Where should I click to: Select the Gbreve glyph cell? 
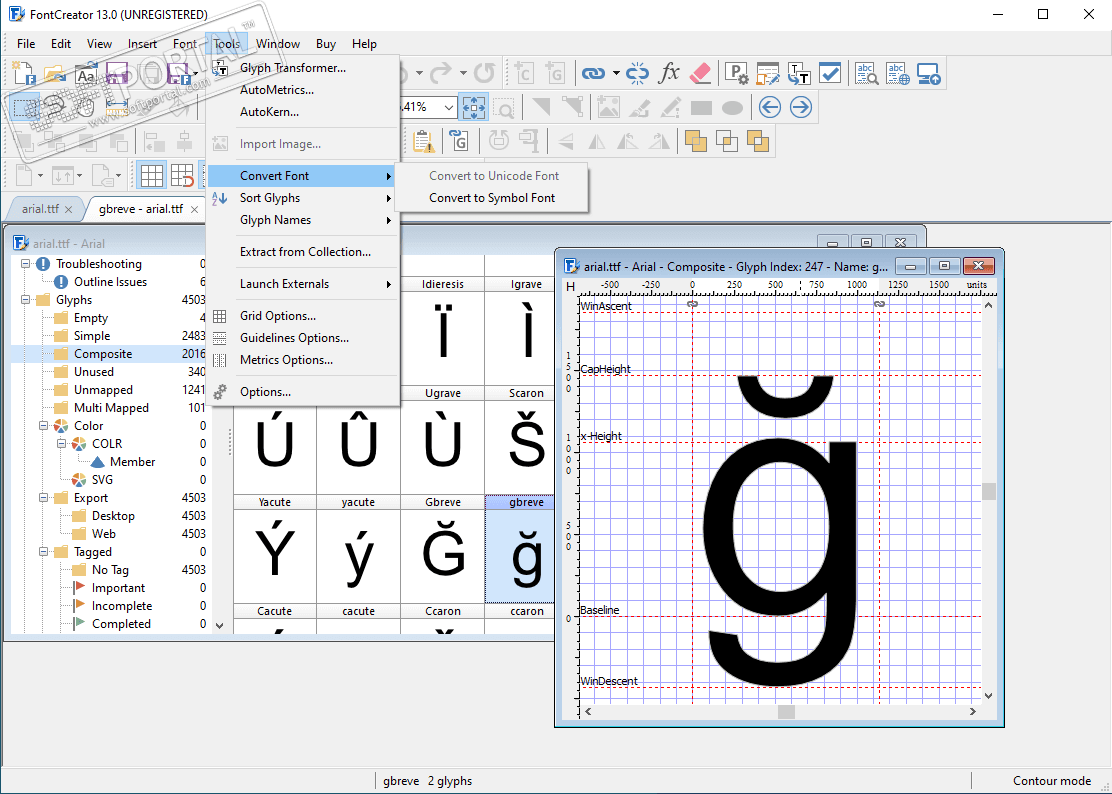pyautogui.click(x=443, y=549)
